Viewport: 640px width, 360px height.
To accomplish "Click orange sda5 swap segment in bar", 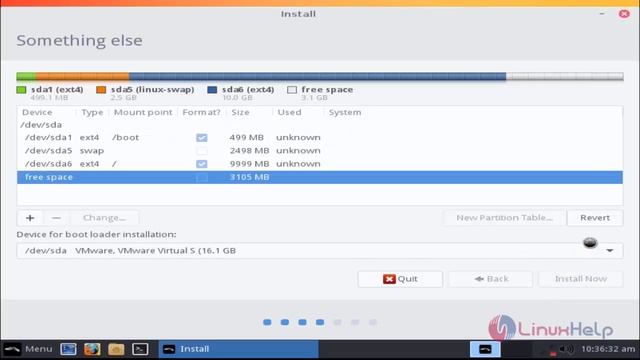I will pos(82,76).
